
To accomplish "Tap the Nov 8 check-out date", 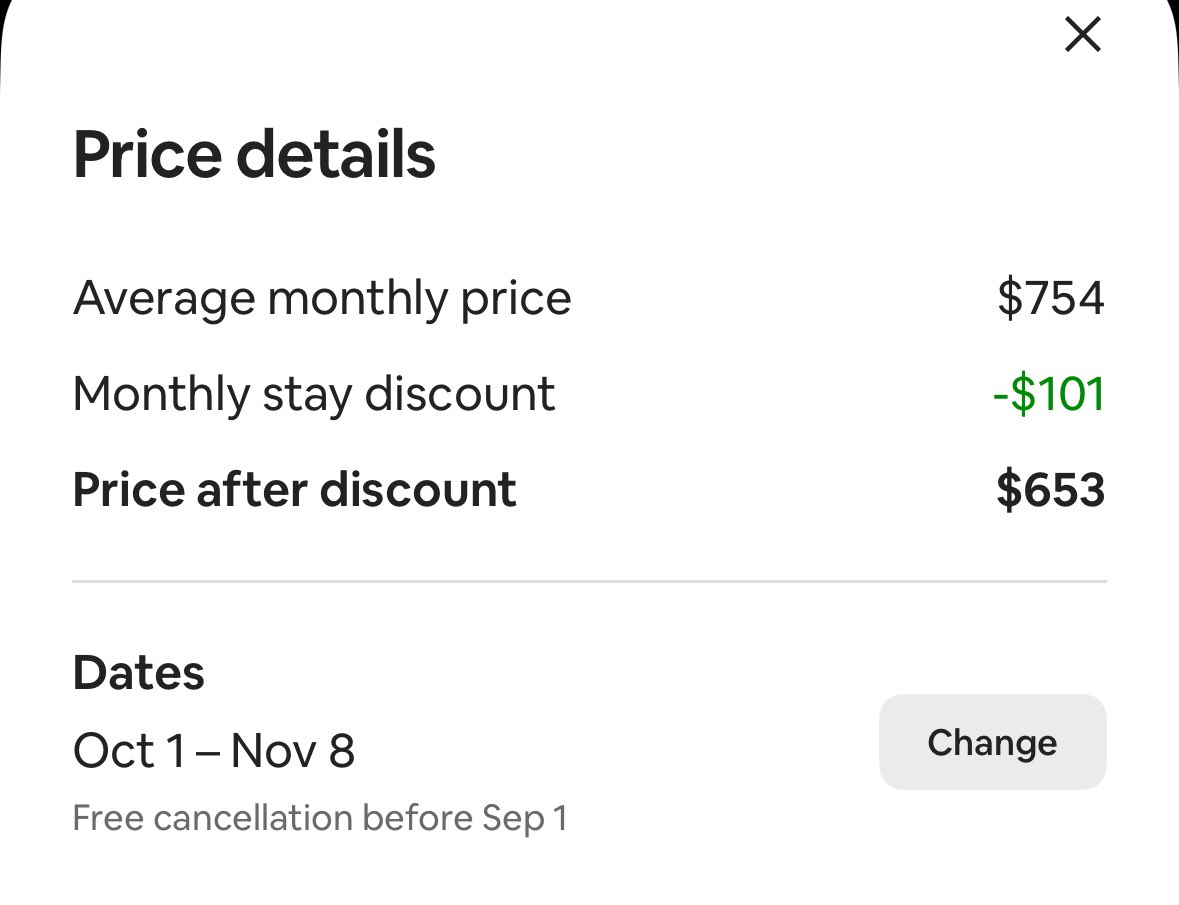I will pyautogui.click(x=293, y=751).
